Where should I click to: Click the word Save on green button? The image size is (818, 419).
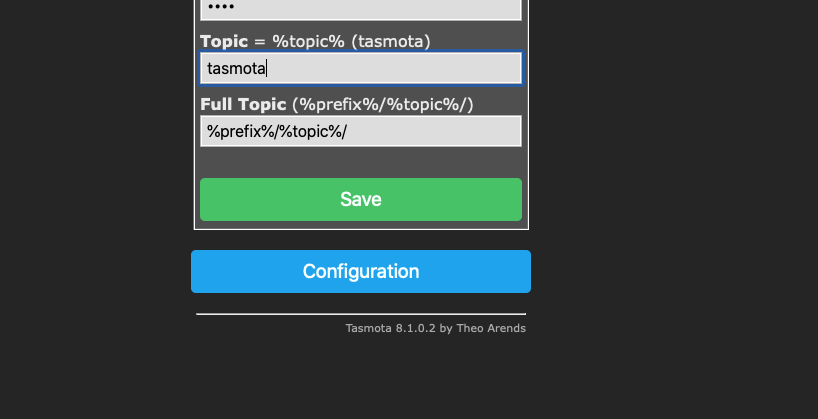(x=360, y=199)
